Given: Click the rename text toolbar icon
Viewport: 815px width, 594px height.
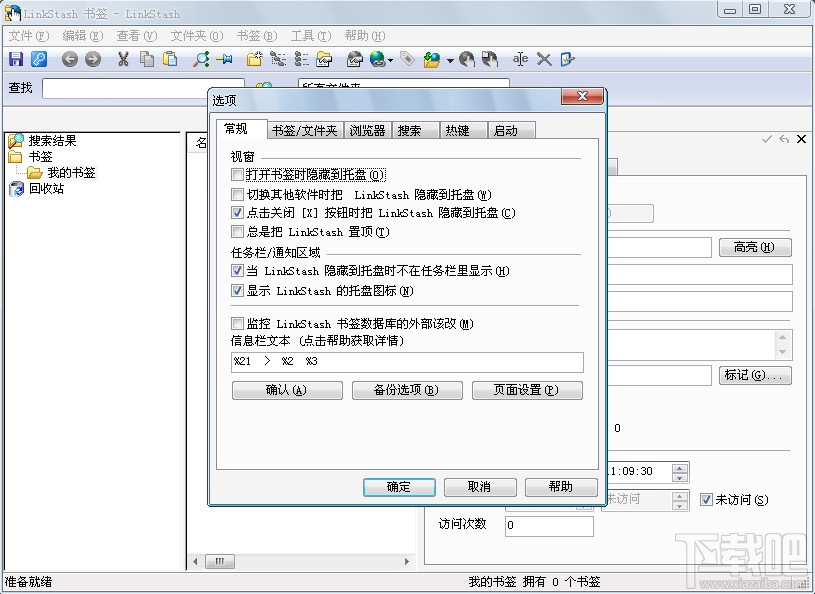Looking at the screenshot, I should click(518, 58).
